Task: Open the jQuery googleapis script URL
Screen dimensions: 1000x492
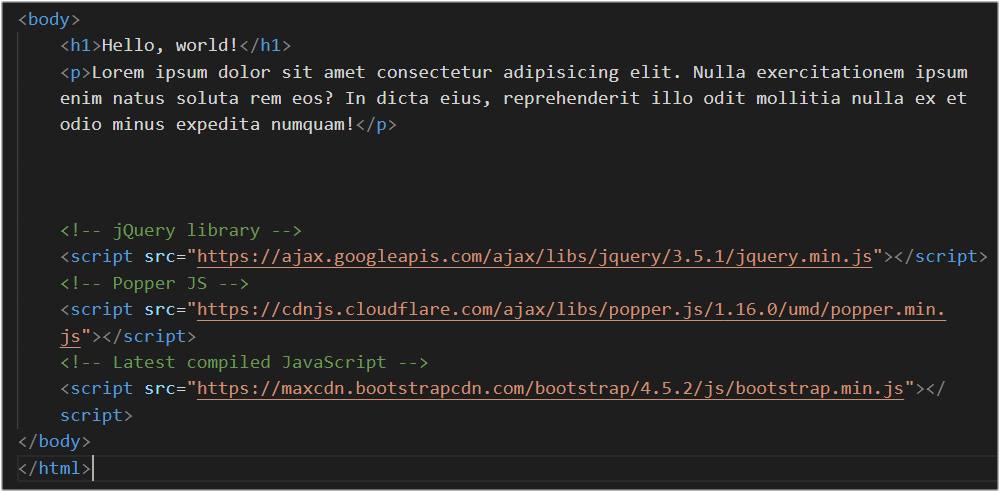Action: (x=535, y=257)
